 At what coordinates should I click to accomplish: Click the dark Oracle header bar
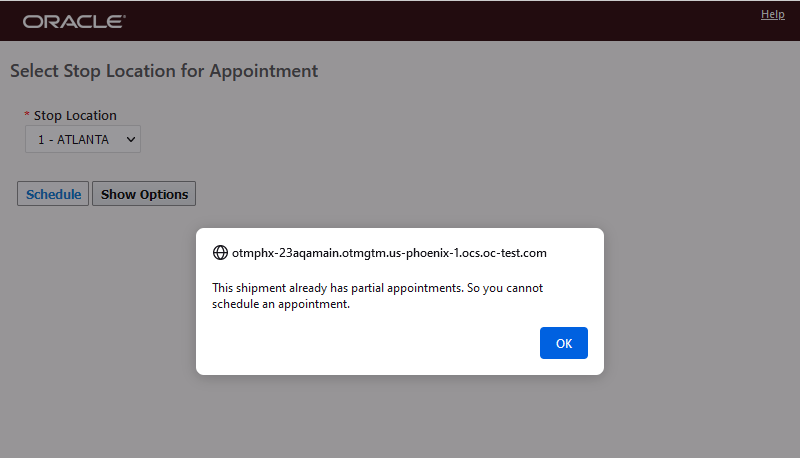[x=400, y=21]
